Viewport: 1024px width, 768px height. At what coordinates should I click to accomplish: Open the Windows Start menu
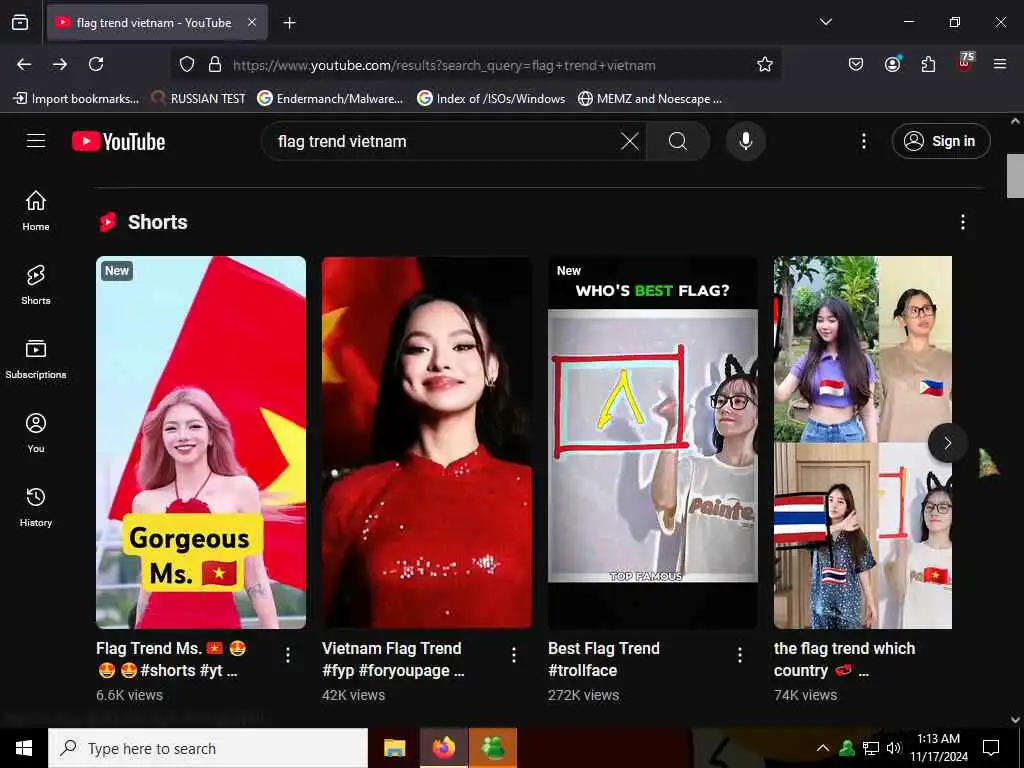24,748
